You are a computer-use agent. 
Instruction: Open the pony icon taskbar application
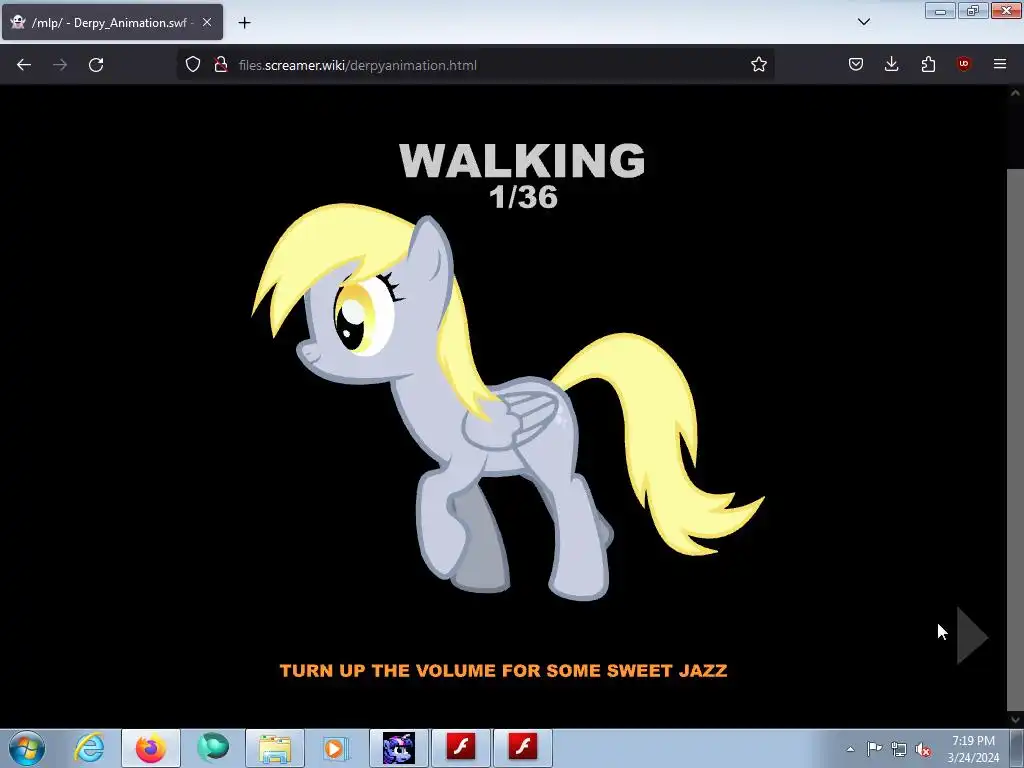click(x=399, y=748)
